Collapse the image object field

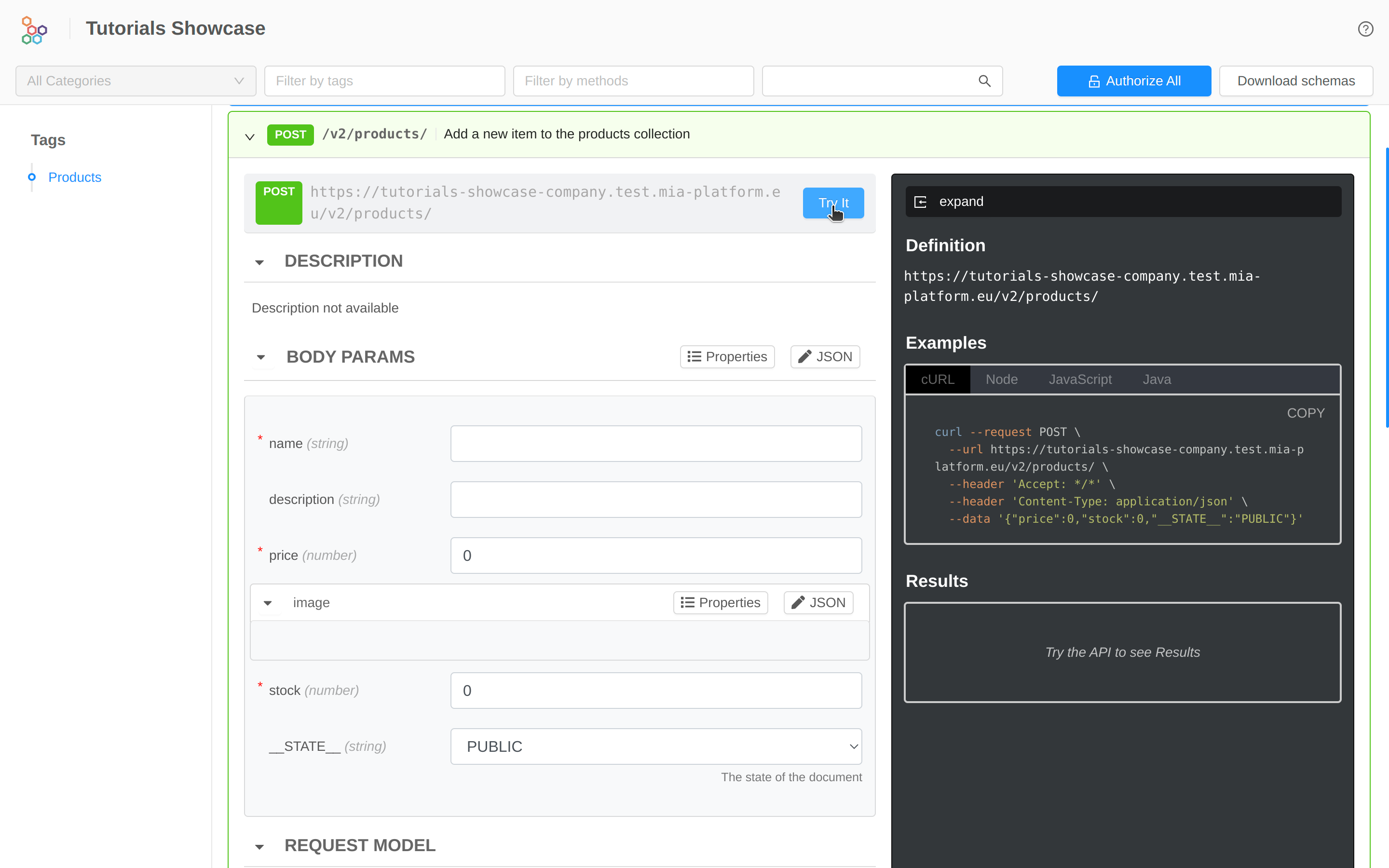pos(268,603)
